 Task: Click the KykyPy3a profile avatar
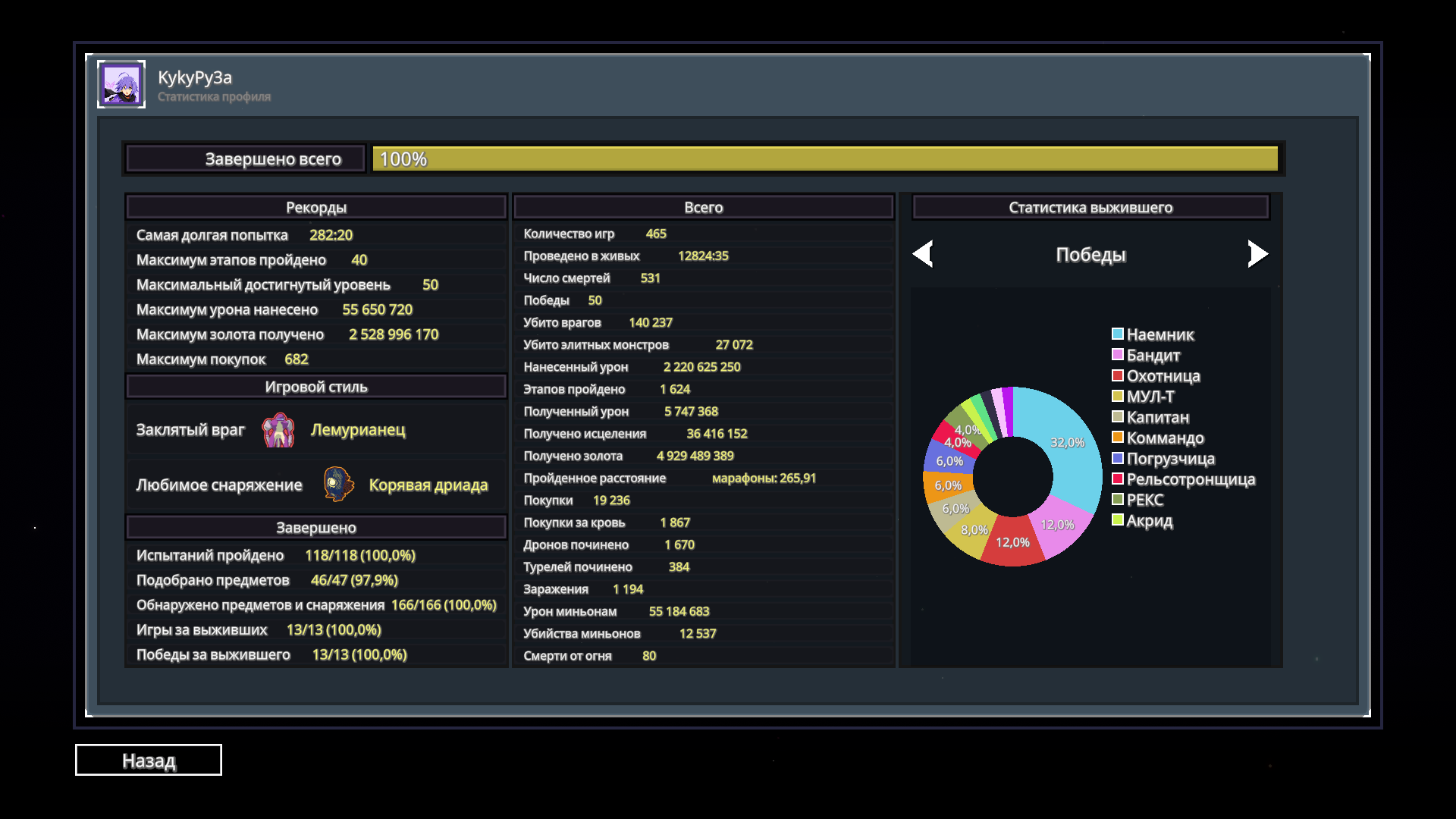[x=121, y=84]
